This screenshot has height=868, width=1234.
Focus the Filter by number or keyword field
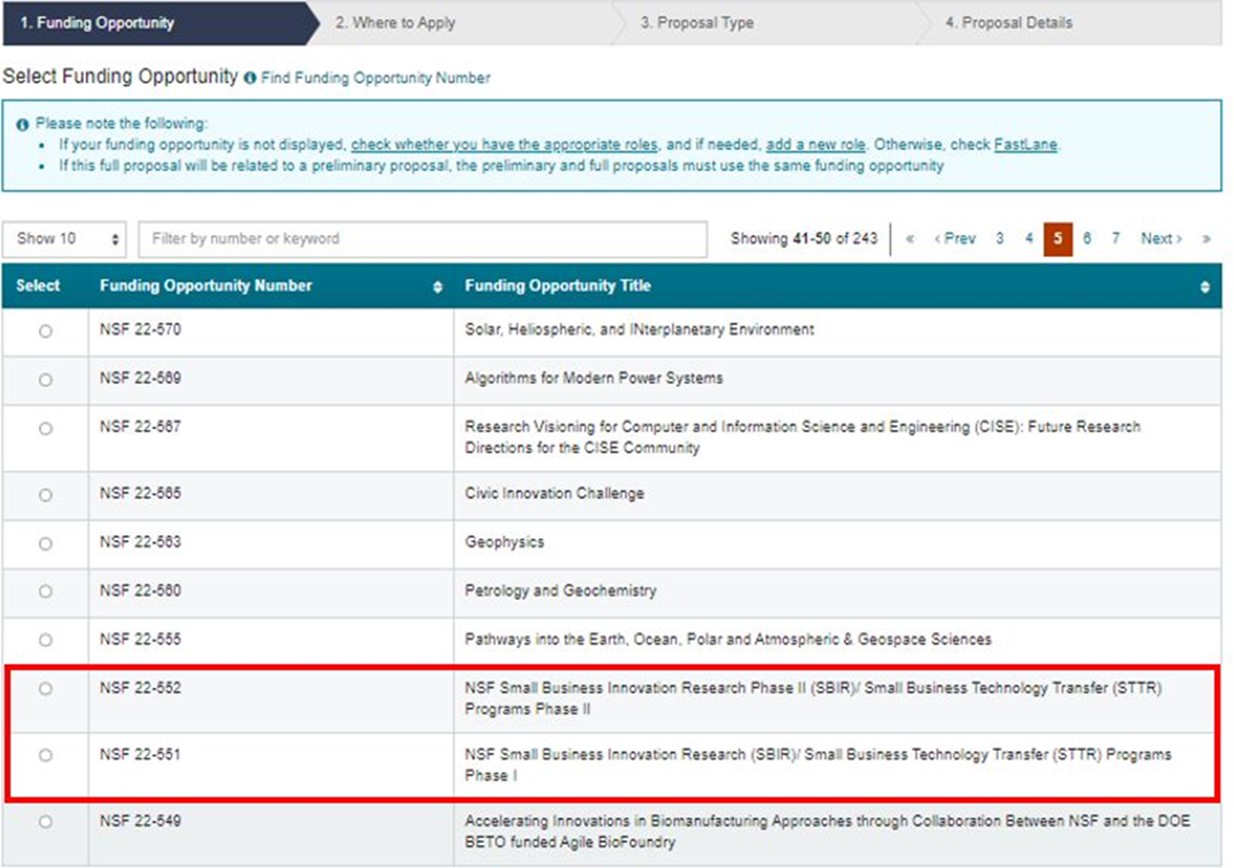[422, 239]
